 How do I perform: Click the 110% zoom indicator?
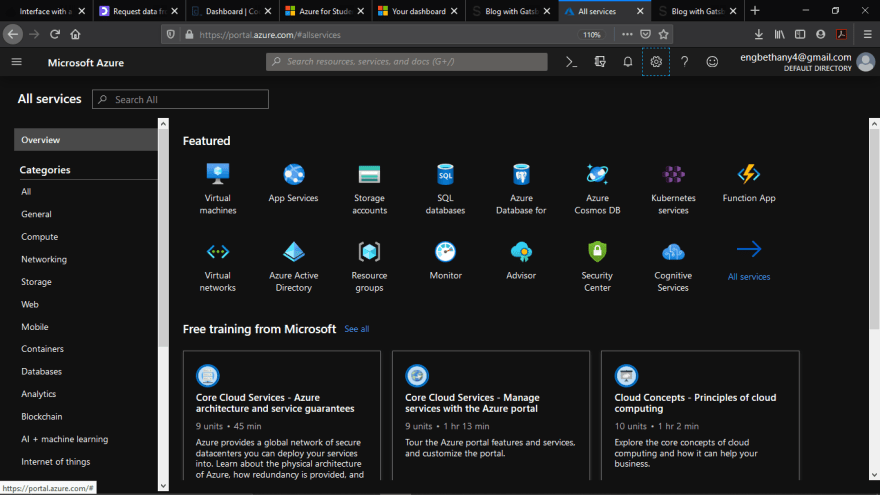[x=592, y=34]
